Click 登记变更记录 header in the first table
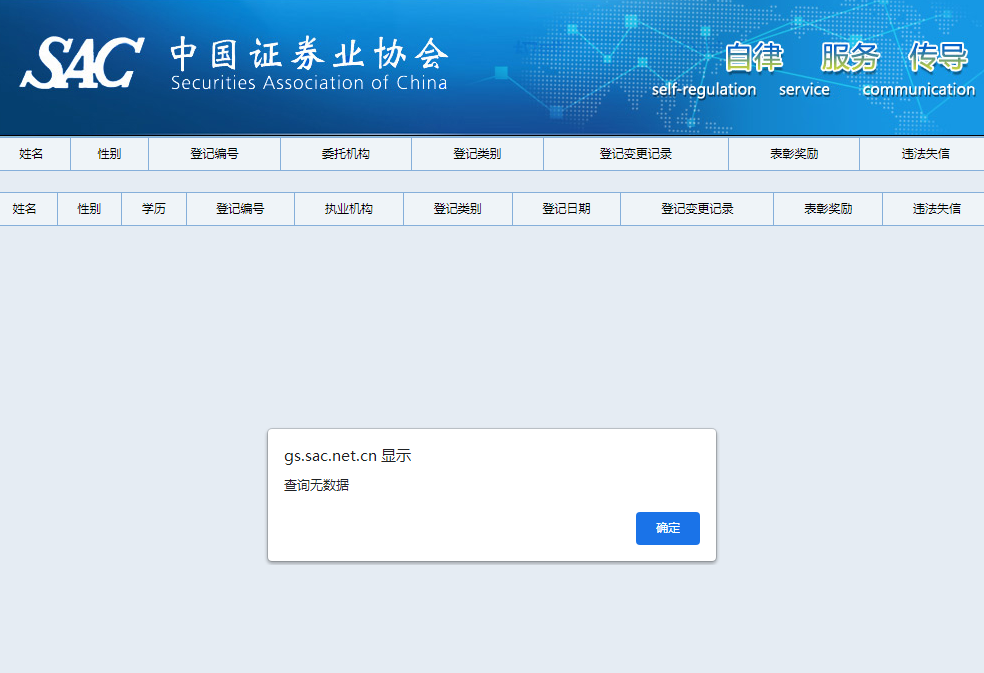The height and width of the screenshot is (673, 984). point(636,154)
